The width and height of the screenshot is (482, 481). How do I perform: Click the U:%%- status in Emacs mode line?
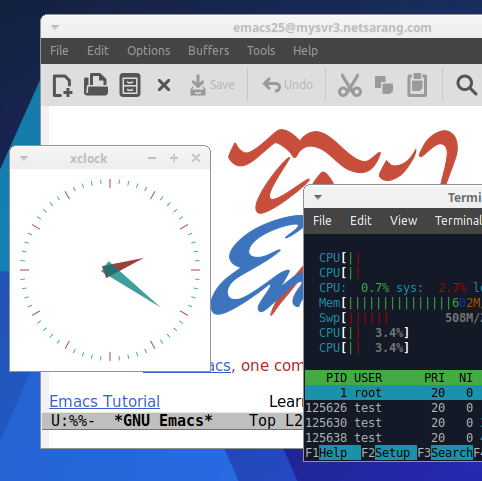point(73,421)
